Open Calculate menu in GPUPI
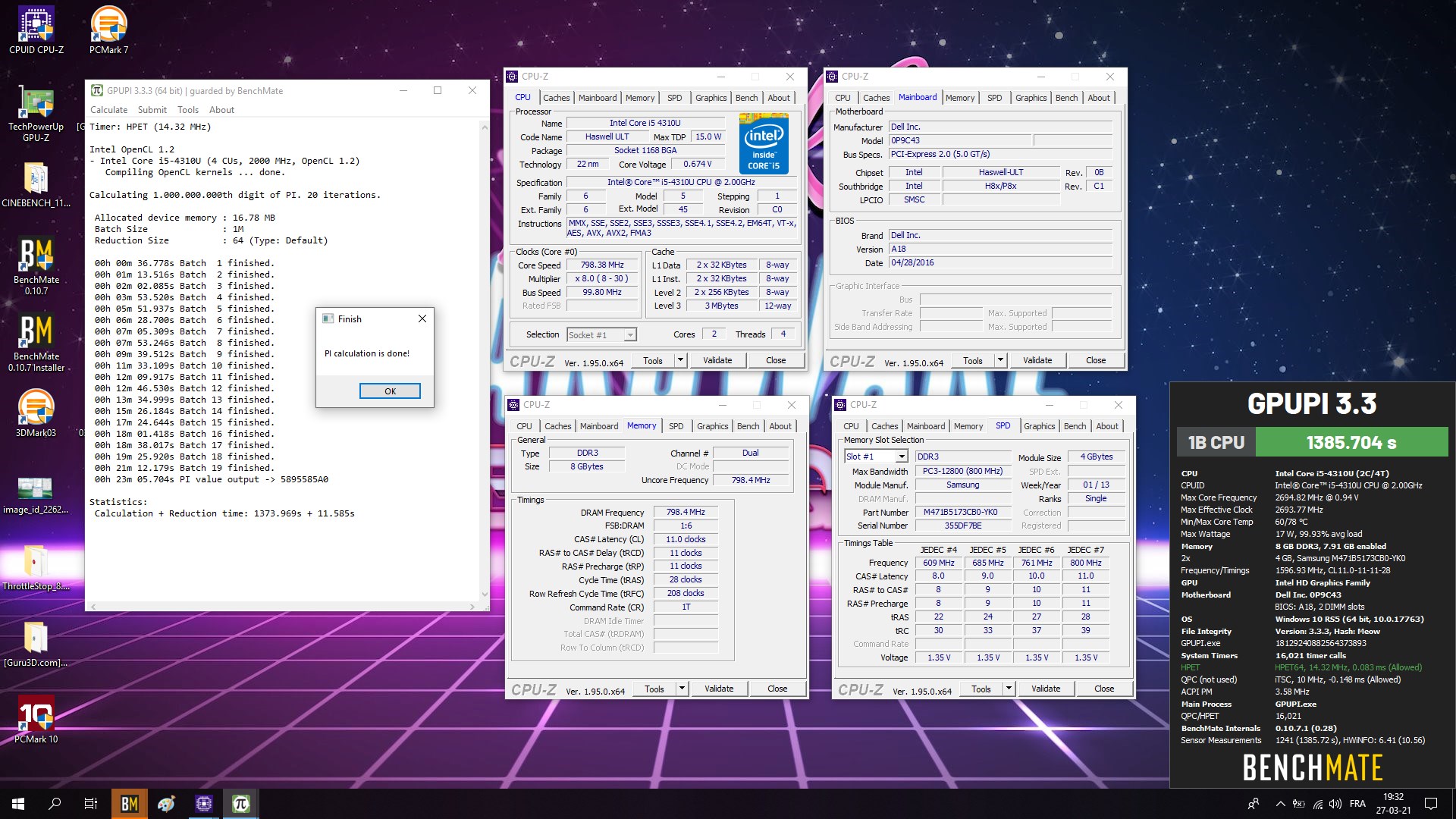Screen dimensions: 1456x819 [x=108, y=110]
